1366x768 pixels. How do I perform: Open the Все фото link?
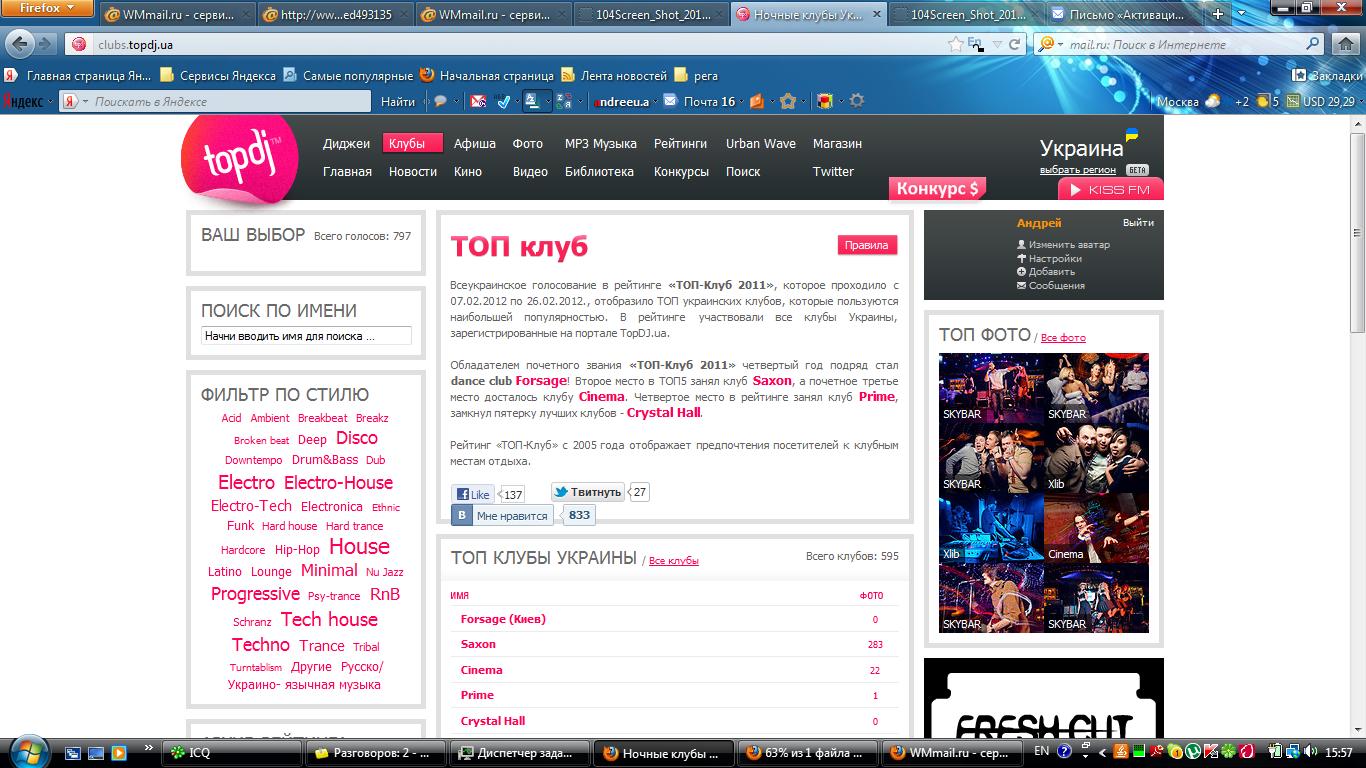[1063, 338]
